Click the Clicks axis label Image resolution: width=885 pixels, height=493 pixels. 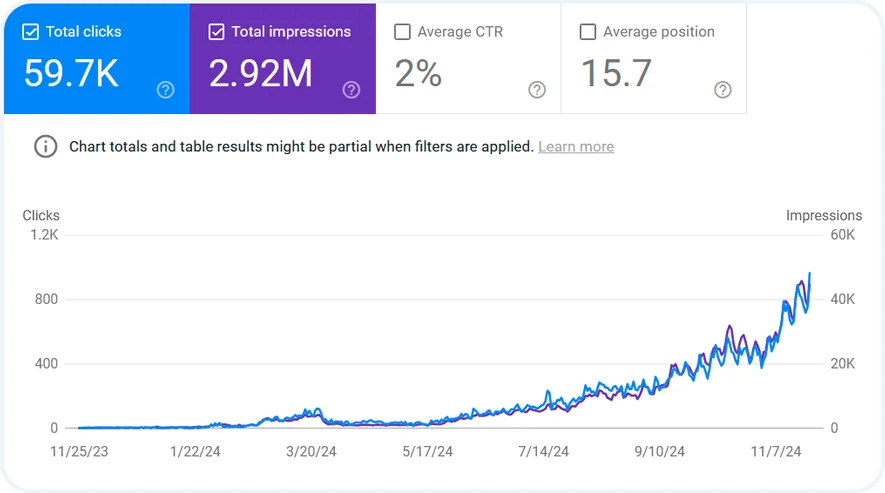(x=41, y=216)
